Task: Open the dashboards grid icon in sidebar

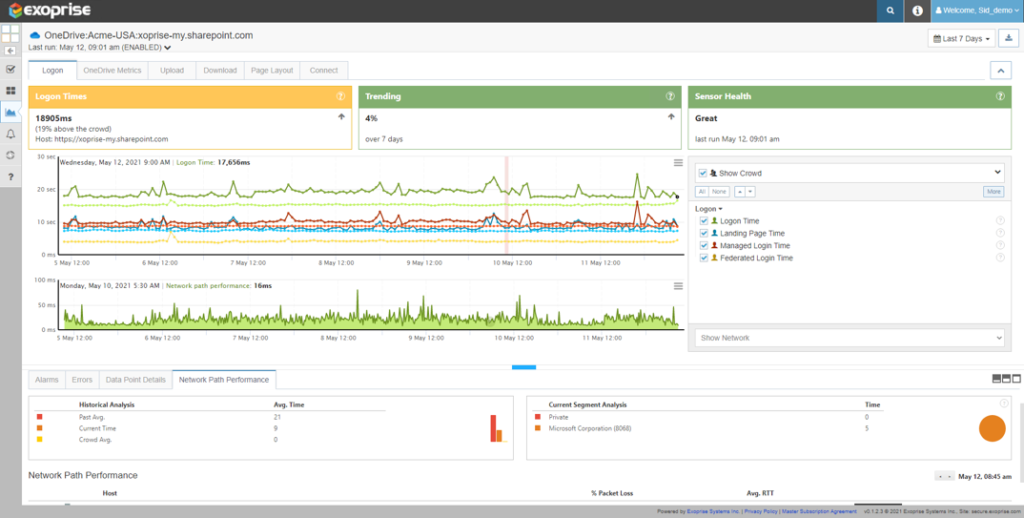Action: 10,91
